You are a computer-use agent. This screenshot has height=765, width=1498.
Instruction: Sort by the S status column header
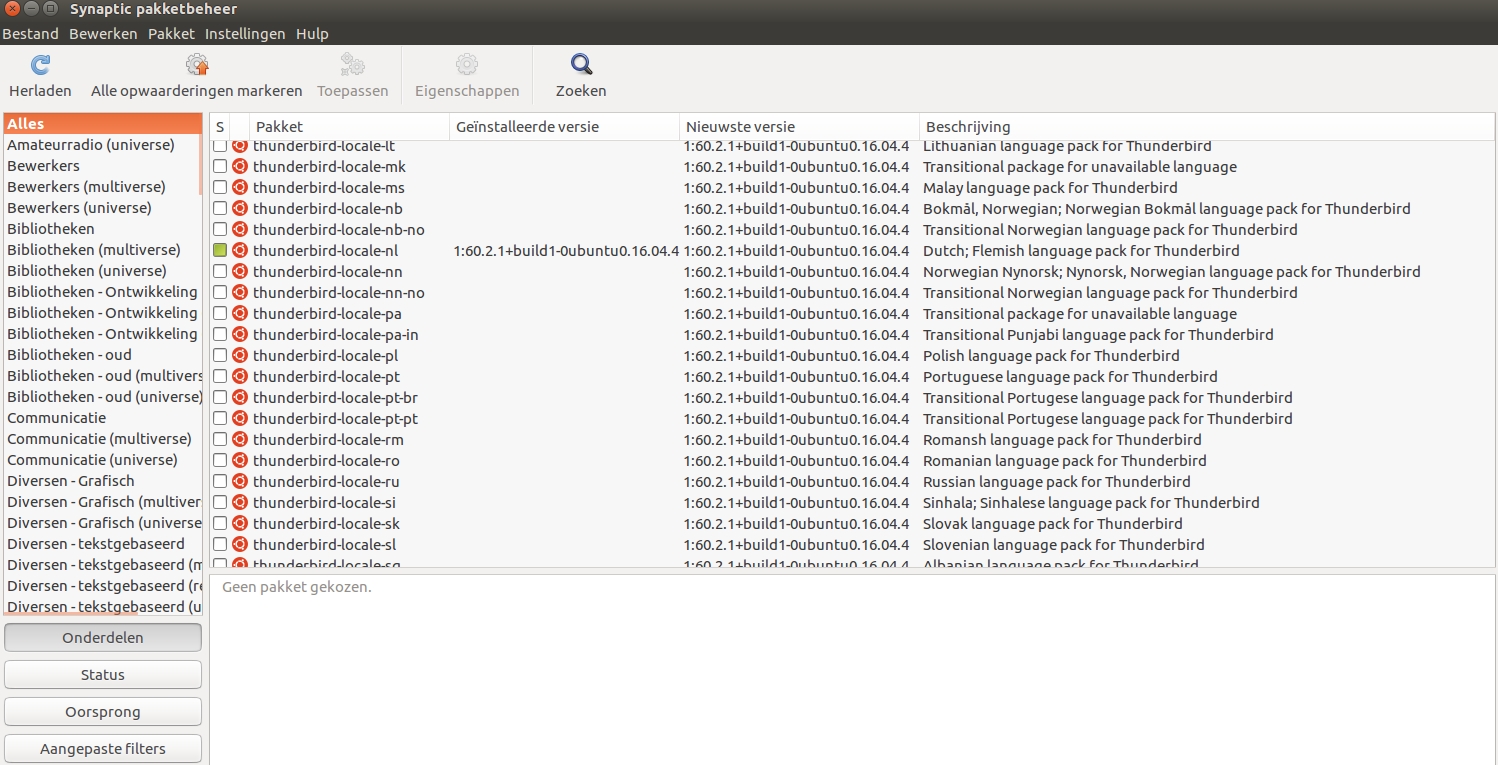pos(220,127)
